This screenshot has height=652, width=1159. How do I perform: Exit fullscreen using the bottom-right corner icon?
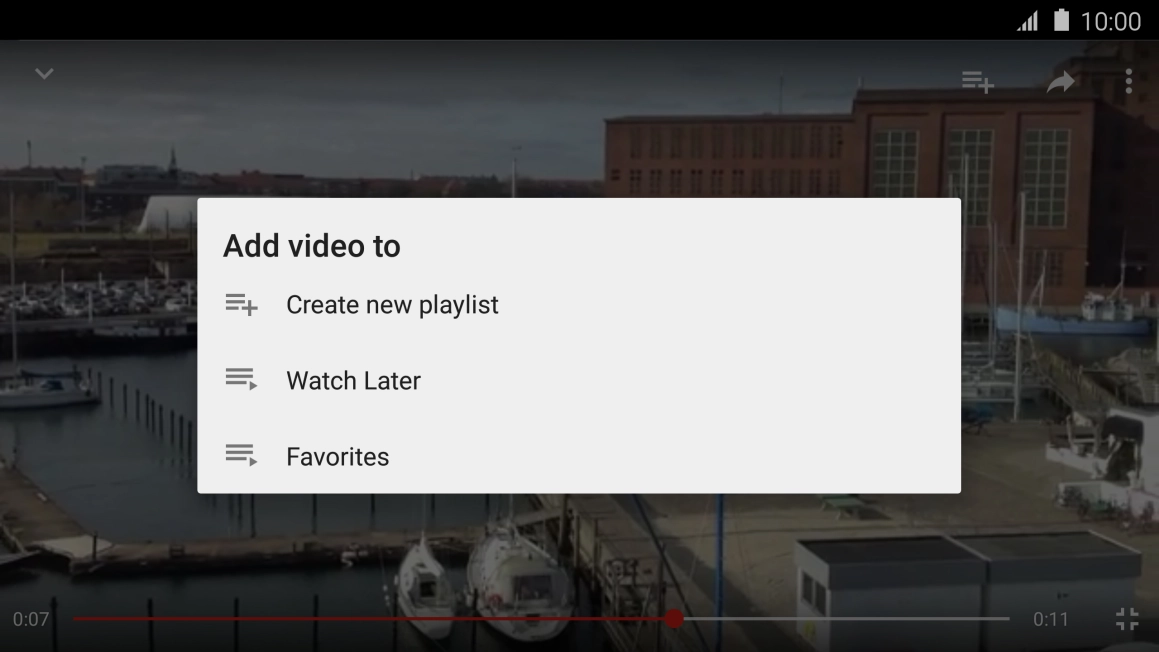click(x=1127, y=619)
